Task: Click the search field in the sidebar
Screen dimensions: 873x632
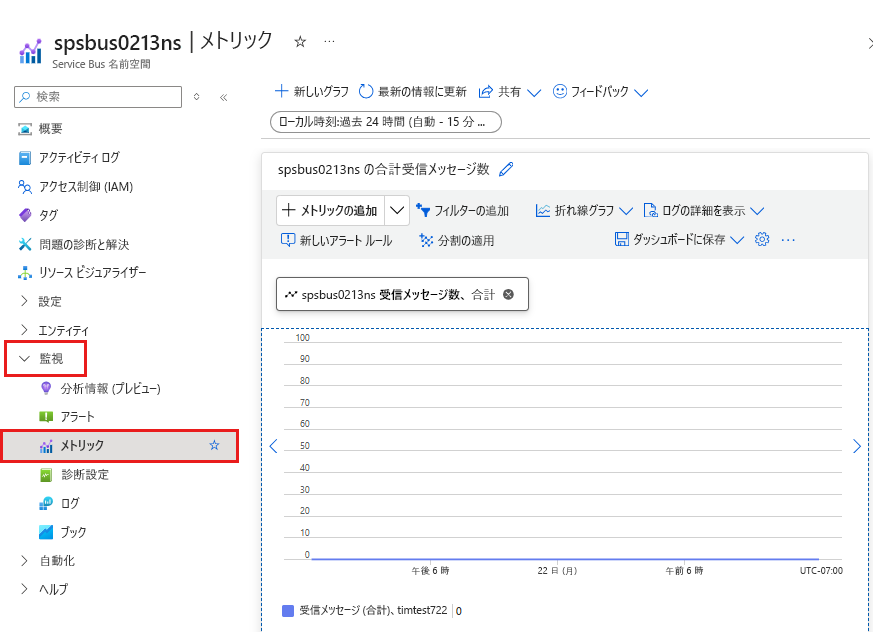Action: click(x=98, y=97)
